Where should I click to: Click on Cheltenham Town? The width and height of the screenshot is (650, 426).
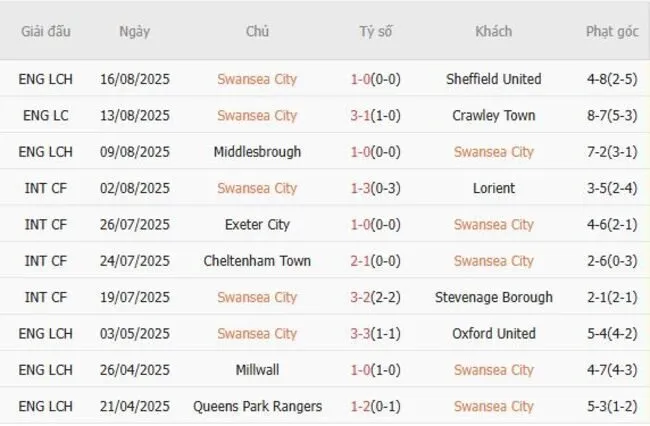[x=257, y=261]
